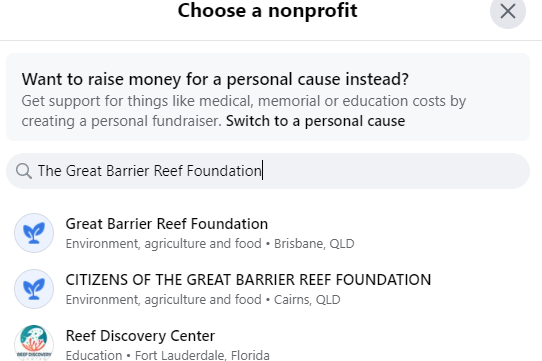Focus the nonprofit search input field

pyautogui.click(x=268, y=171)
